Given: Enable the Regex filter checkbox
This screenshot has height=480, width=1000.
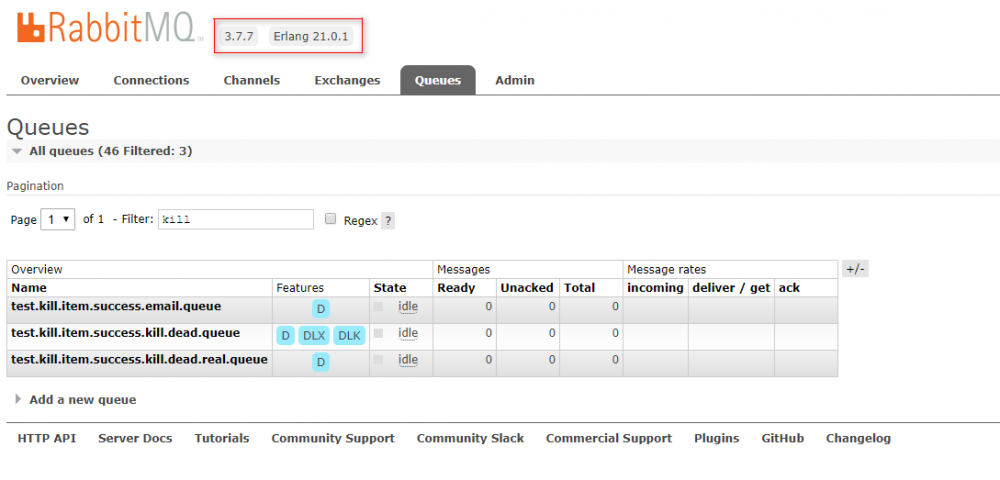Looking at the screenshot, I should tap(331, 219).
